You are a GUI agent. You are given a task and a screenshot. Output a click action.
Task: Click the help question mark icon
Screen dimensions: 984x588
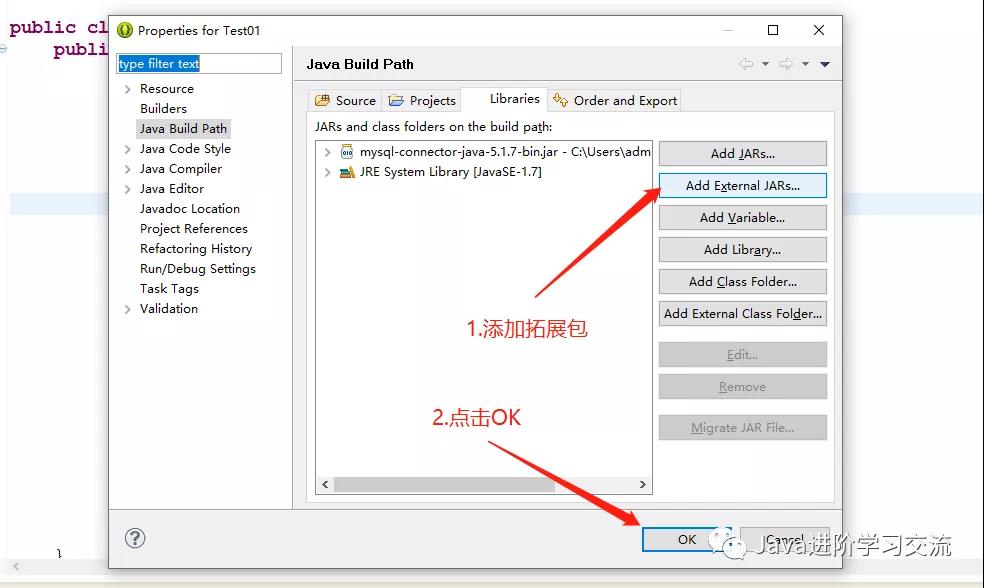[135, 538]
